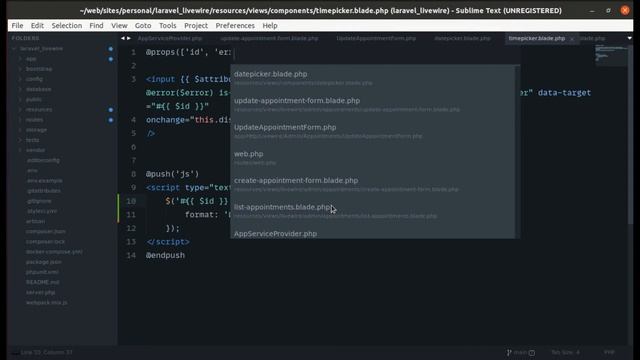Click the git branch main status item
The image size is (640, 360).
[520, 352]
